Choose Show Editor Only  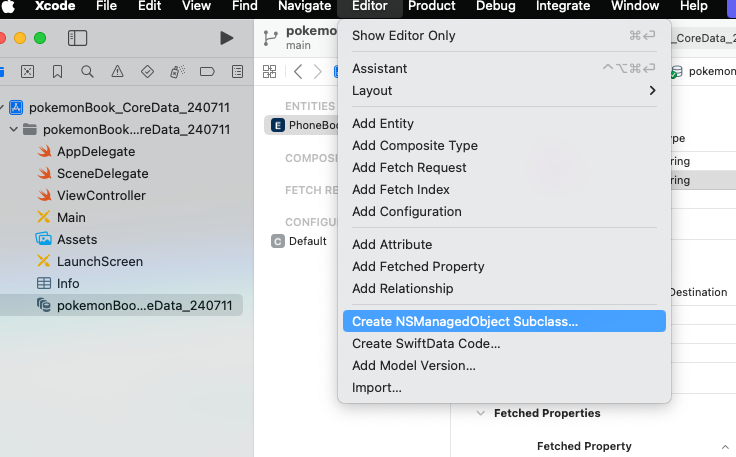point(504,36)
